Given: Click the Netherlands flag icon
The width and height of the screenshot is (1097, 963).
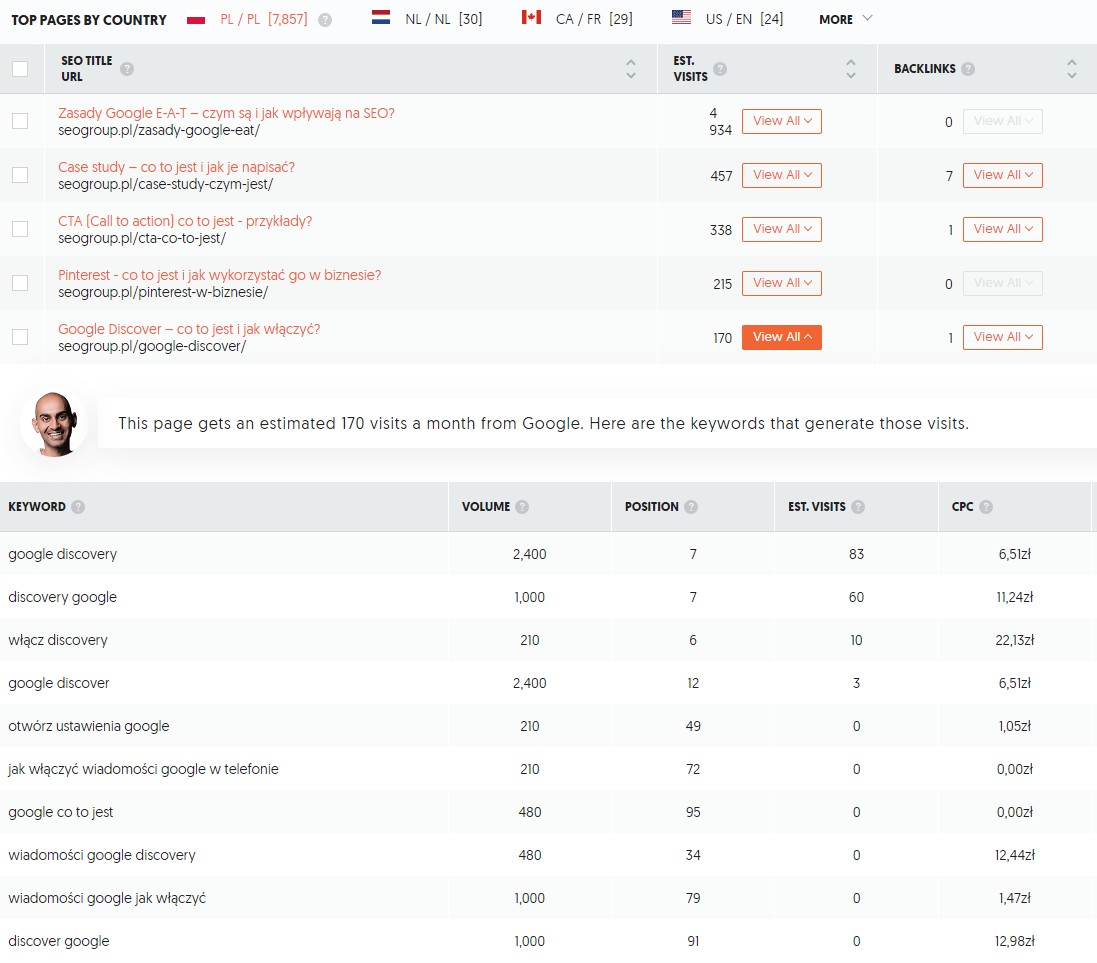Looking at the screenshot, I should tap(381, 17).
